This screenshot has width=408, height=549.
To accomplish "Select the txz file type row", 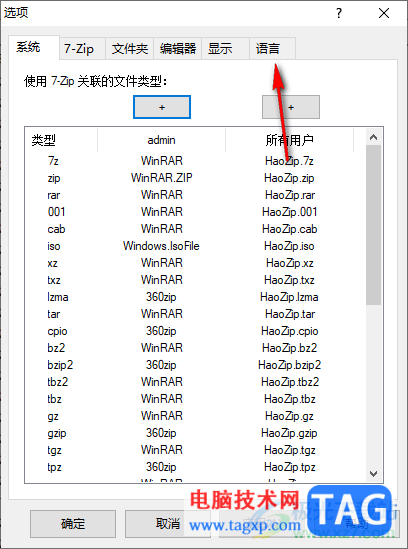I will (x=194, y=280).
